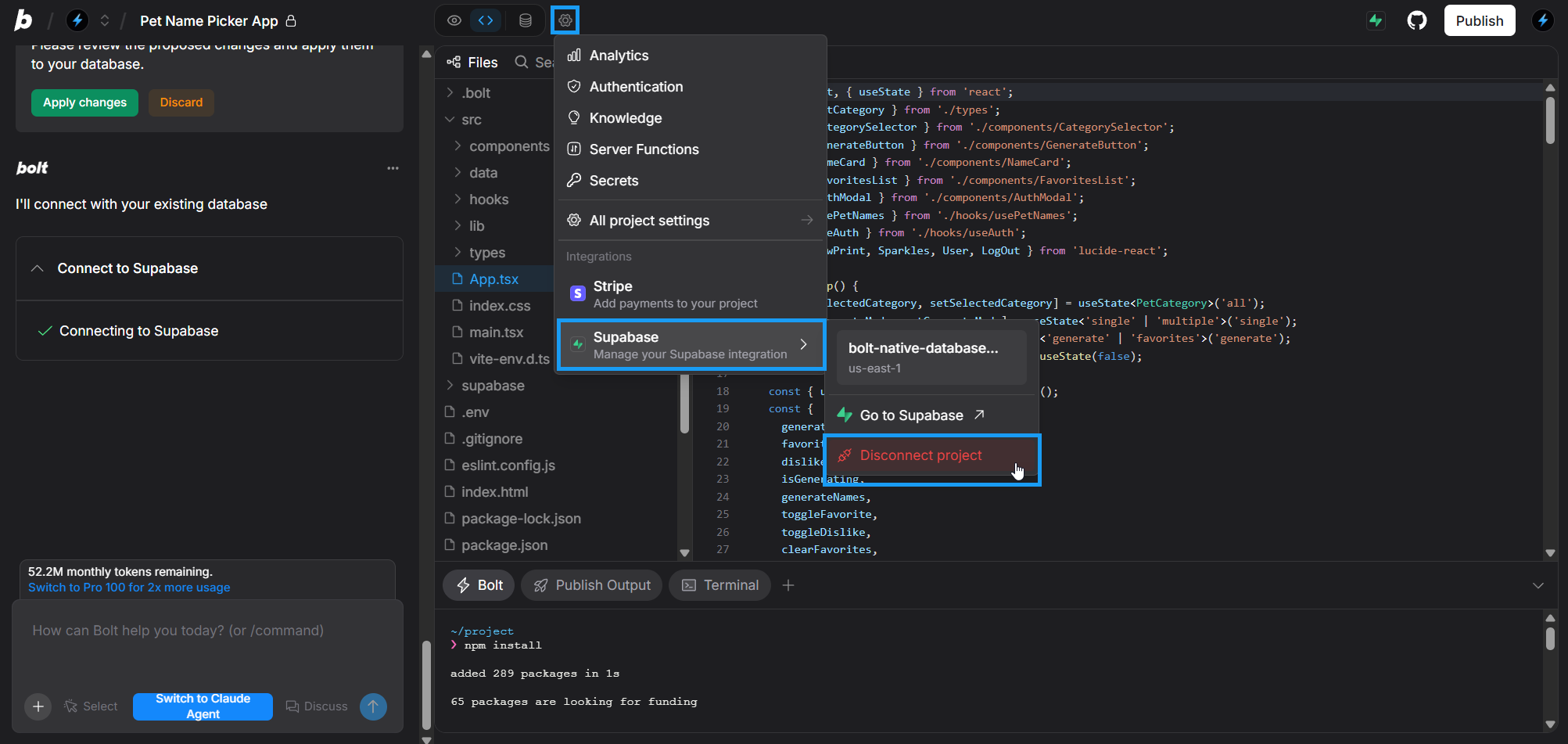Click the GitHub icon in header

click(1416, 21)
